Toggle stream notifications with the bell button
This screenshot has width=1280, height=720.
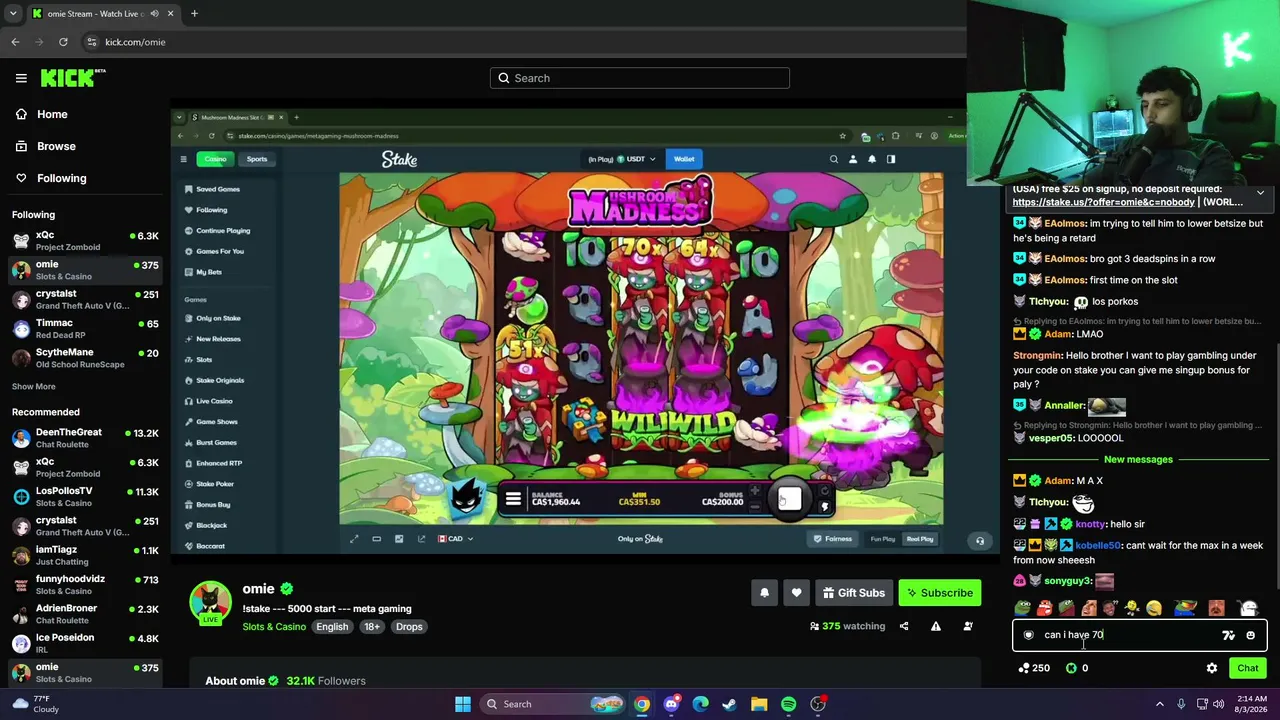764,593
